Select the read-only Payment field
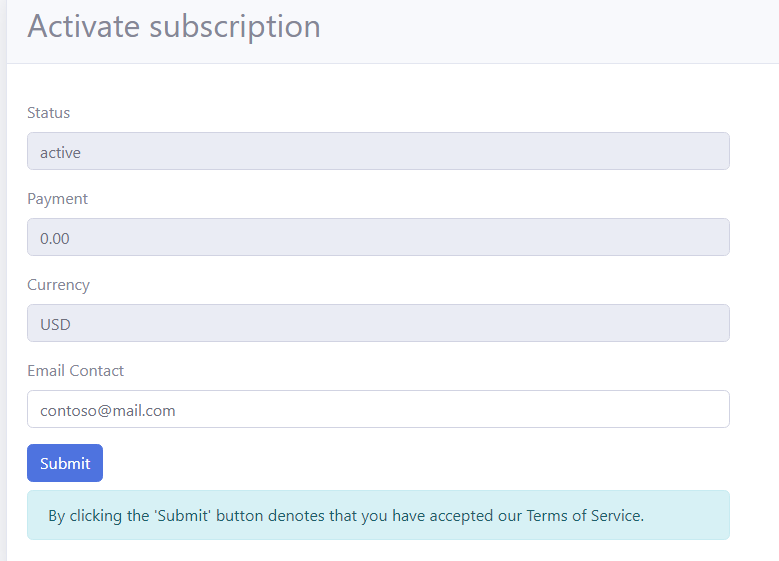779x561 pixels. tap(378, 237)
